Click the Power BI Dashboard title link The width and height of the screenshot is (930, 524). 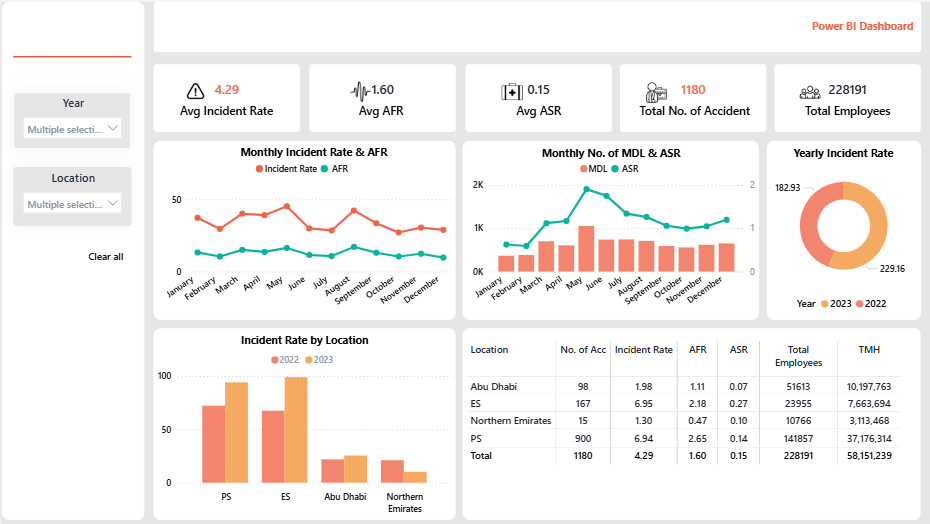tap(862, 26)
